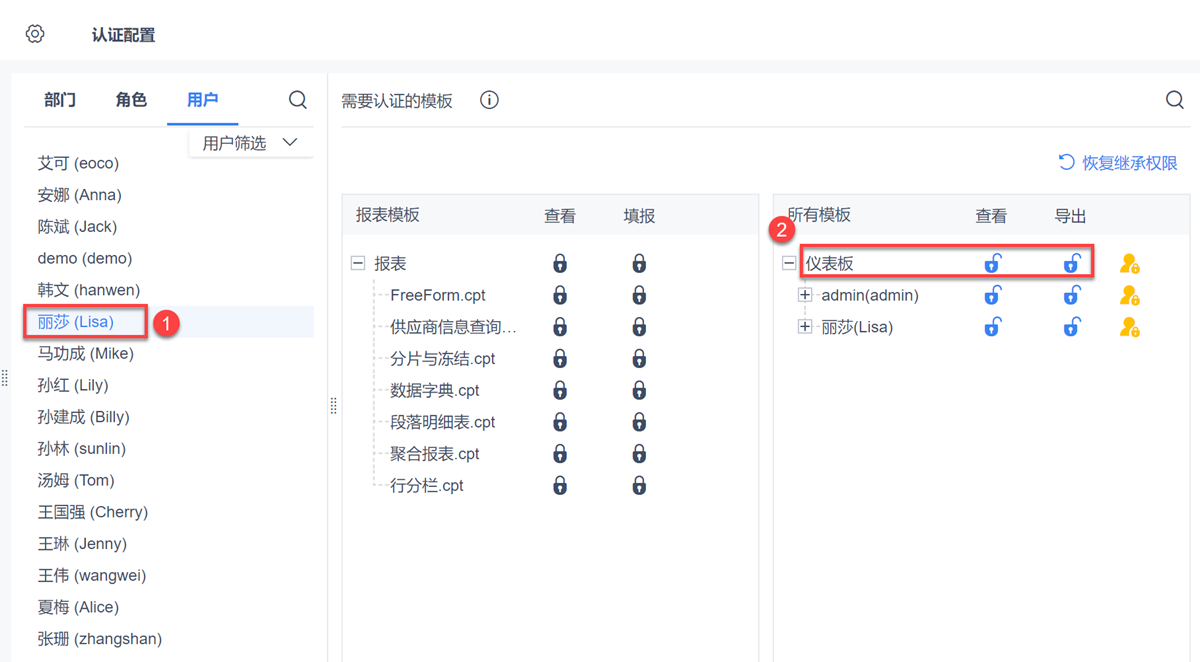Click the template search magnifier icon

[1175, 100]
